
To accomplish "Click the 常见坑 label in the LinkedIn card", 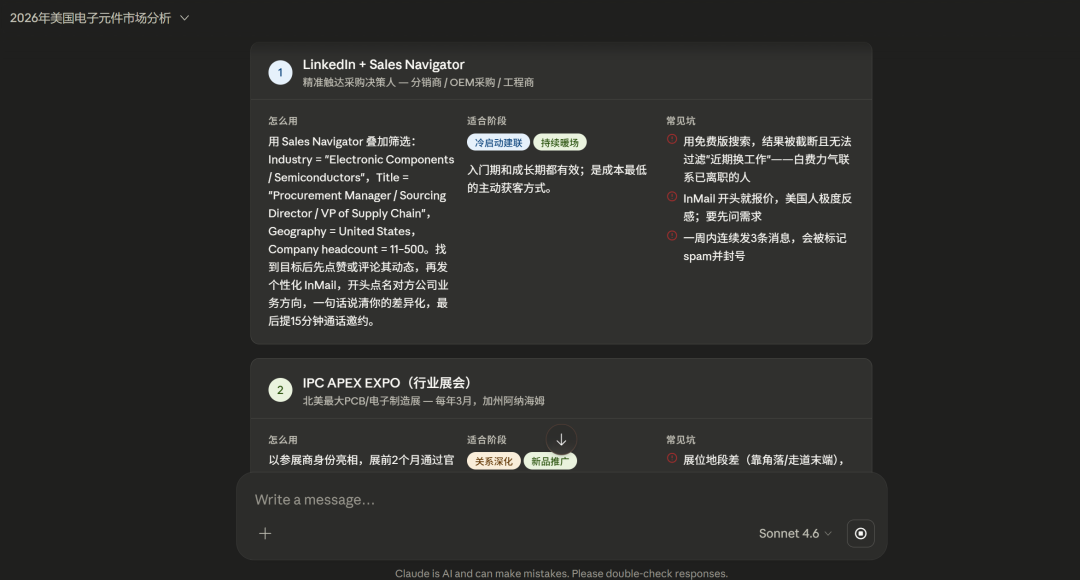I will point(681,121).
